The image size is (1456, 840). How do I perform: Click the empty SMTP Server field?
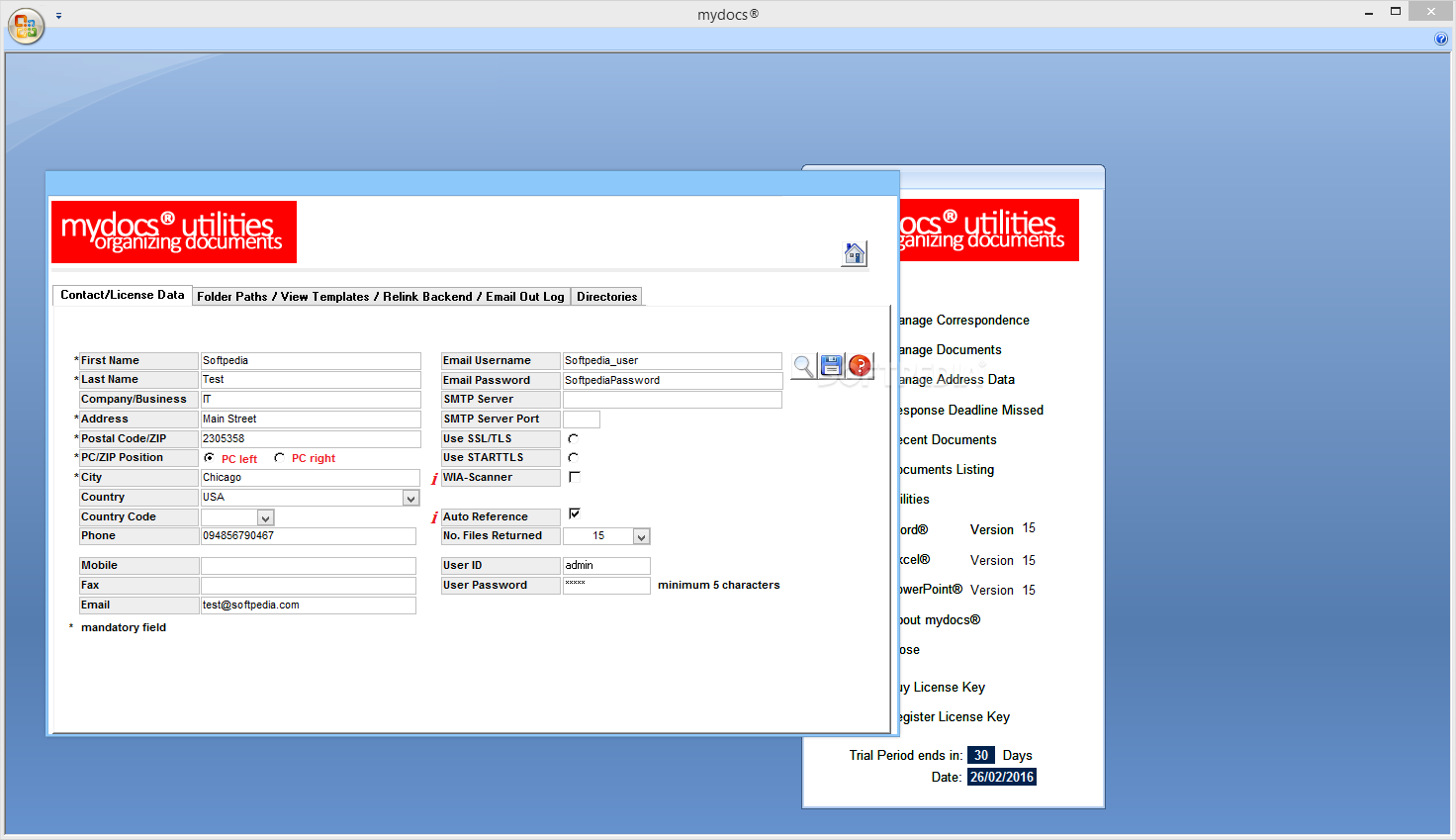(673, 400)
